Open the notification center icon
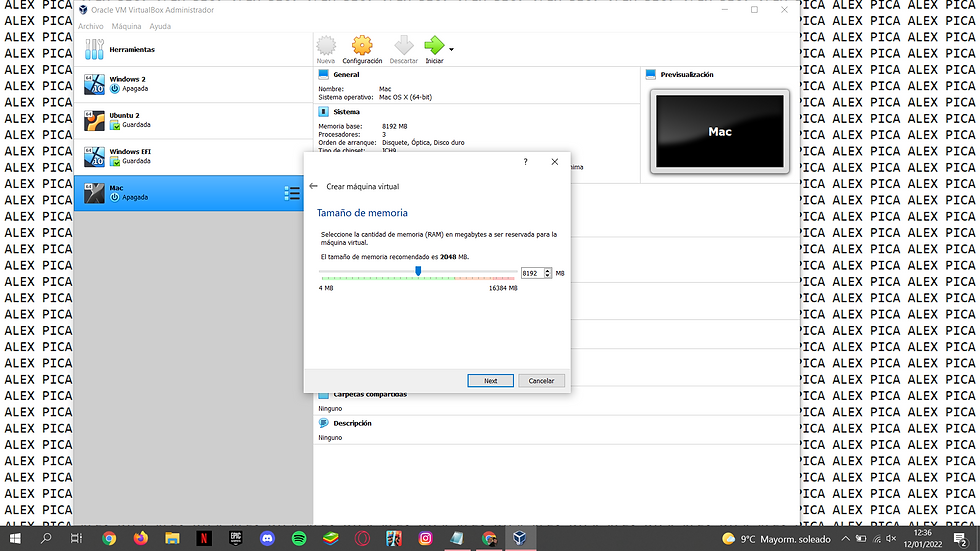 point(961,539)
